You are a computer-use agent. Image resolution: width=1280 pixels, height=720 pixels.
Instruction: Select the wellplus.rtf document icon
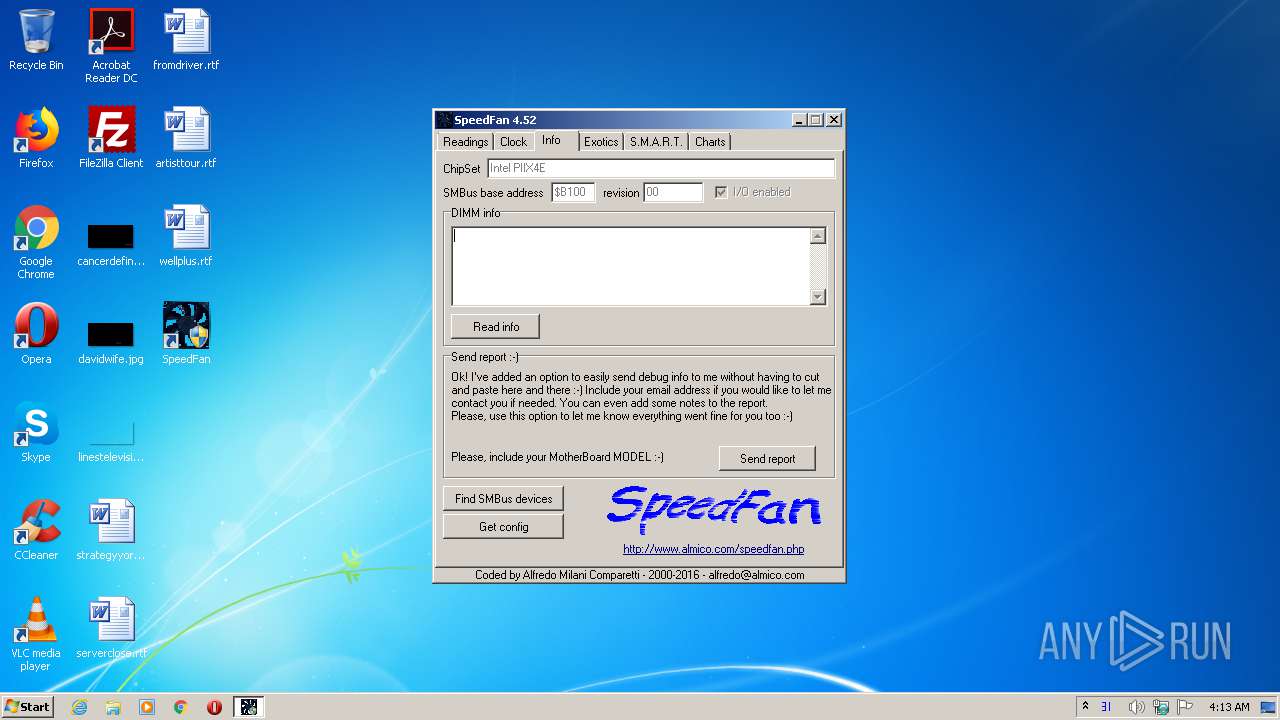click(186, 236)
